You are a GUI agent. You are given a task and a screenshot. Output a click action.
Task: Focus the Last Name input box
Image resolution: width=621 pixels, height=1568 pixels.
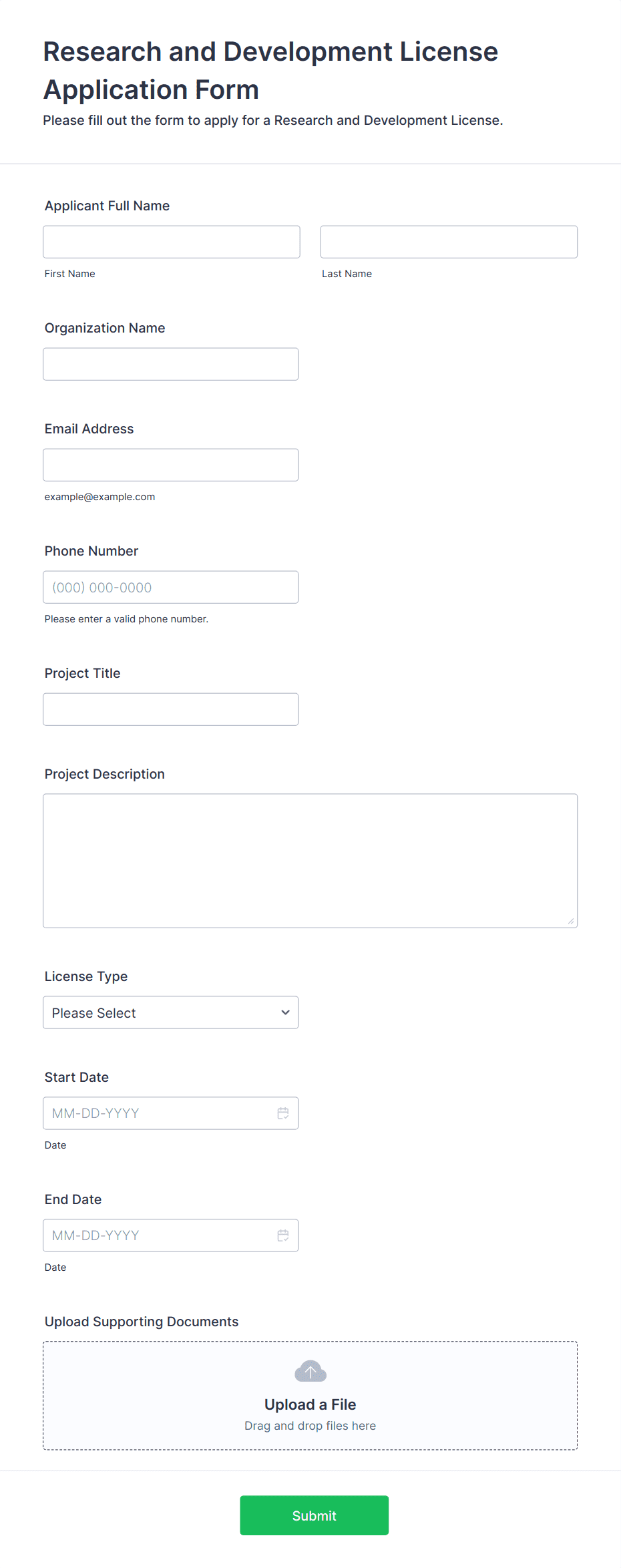coord(449,242)
